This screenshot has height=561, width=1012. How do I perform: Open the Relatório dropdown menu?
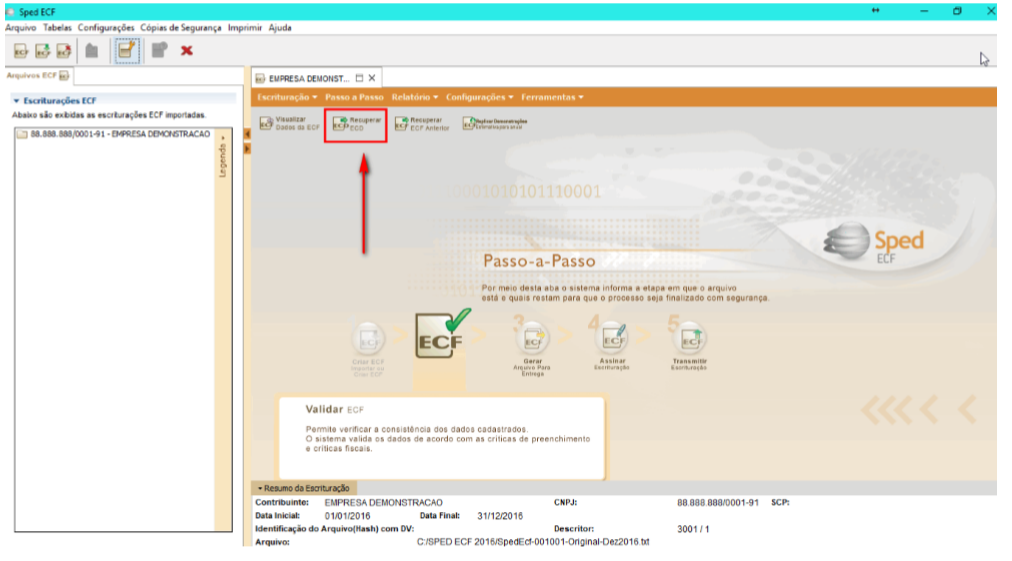coord(415,97)
